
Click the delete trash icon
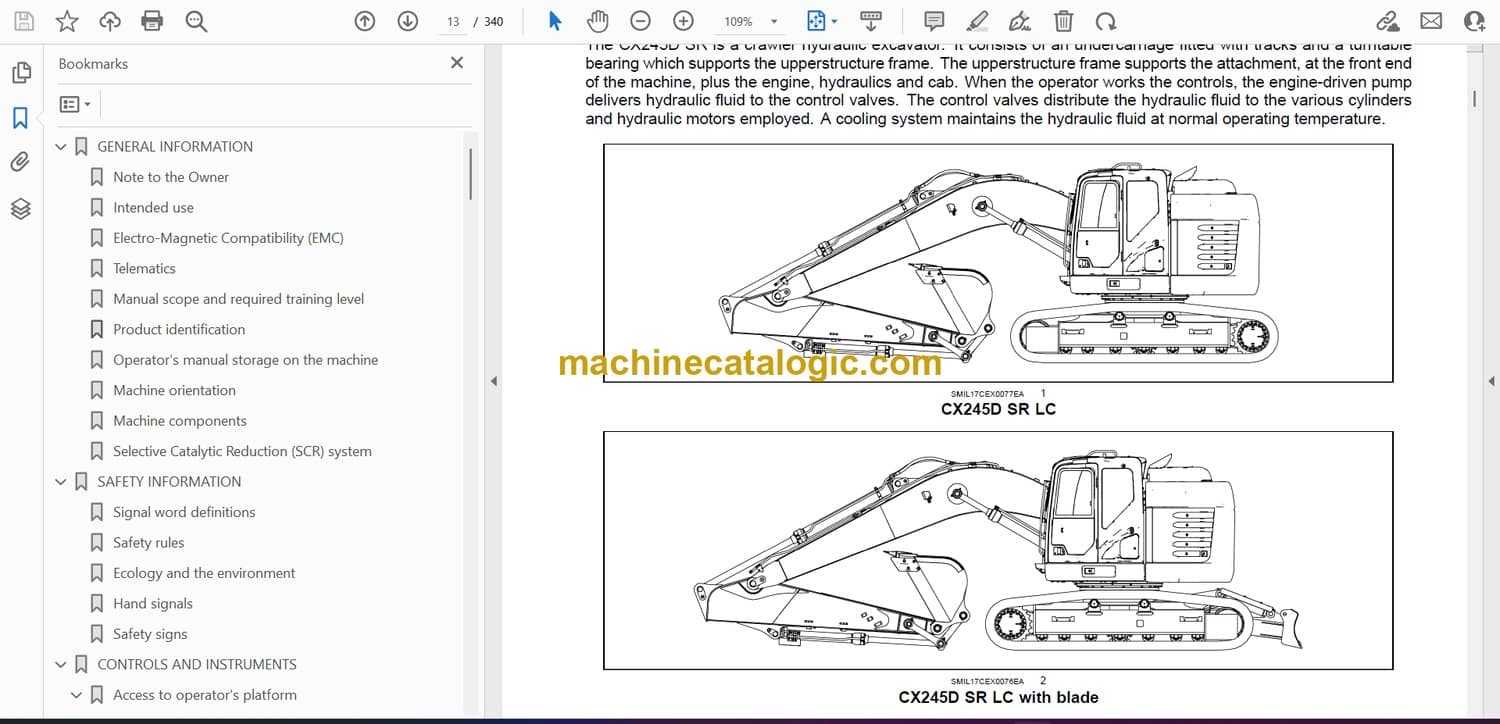[x=1064, y=21]
